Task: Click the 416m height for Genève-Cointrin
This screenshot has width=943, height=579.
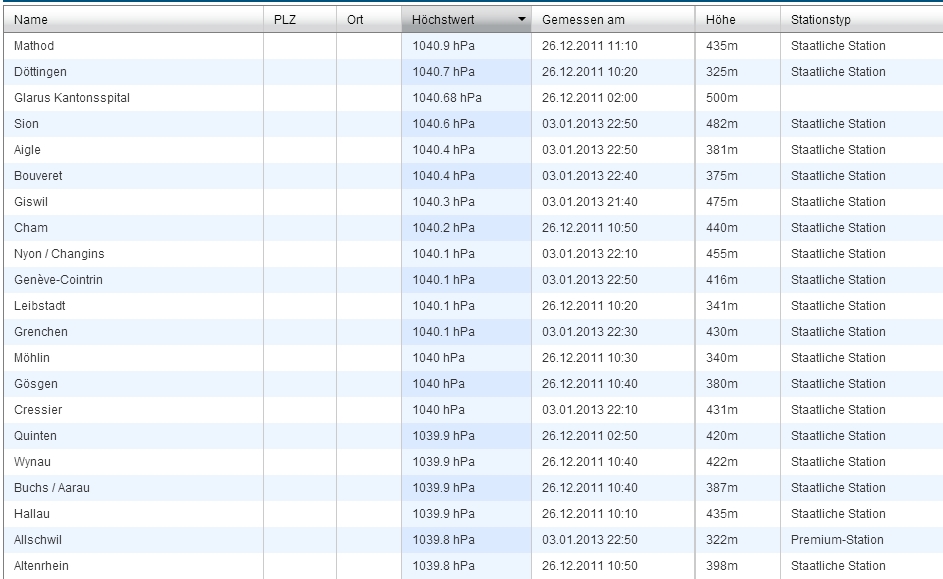Action: (x=722, y=280)
